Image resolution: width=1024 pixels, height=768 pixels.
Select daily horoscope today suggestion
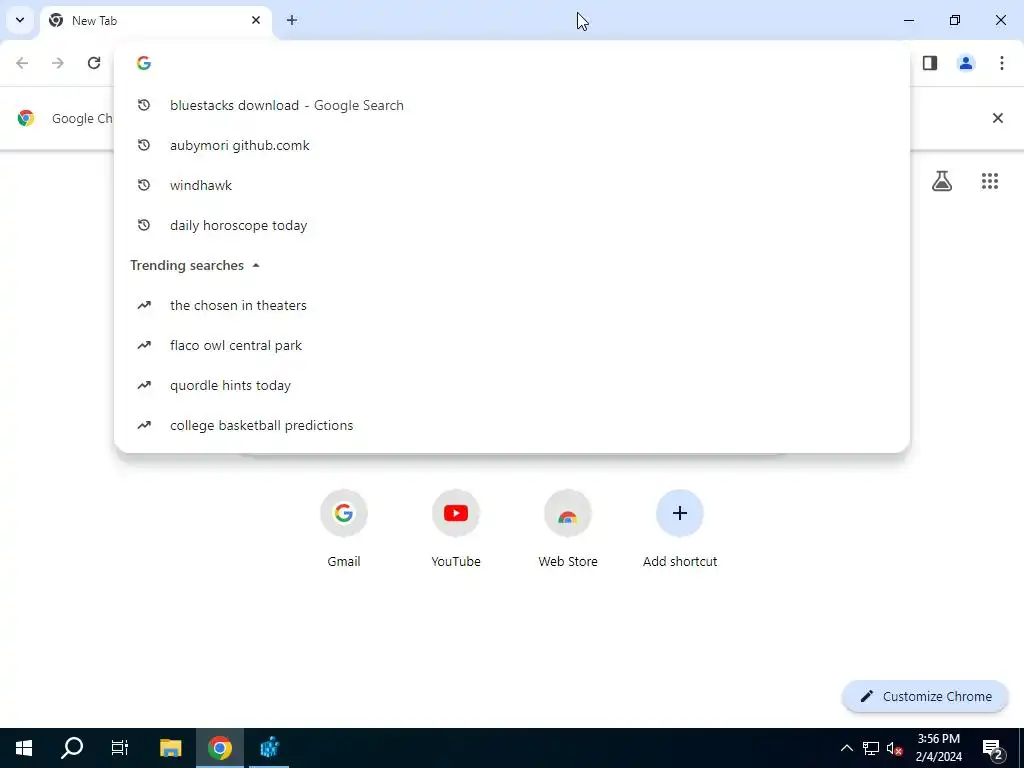tap(512, 225)
